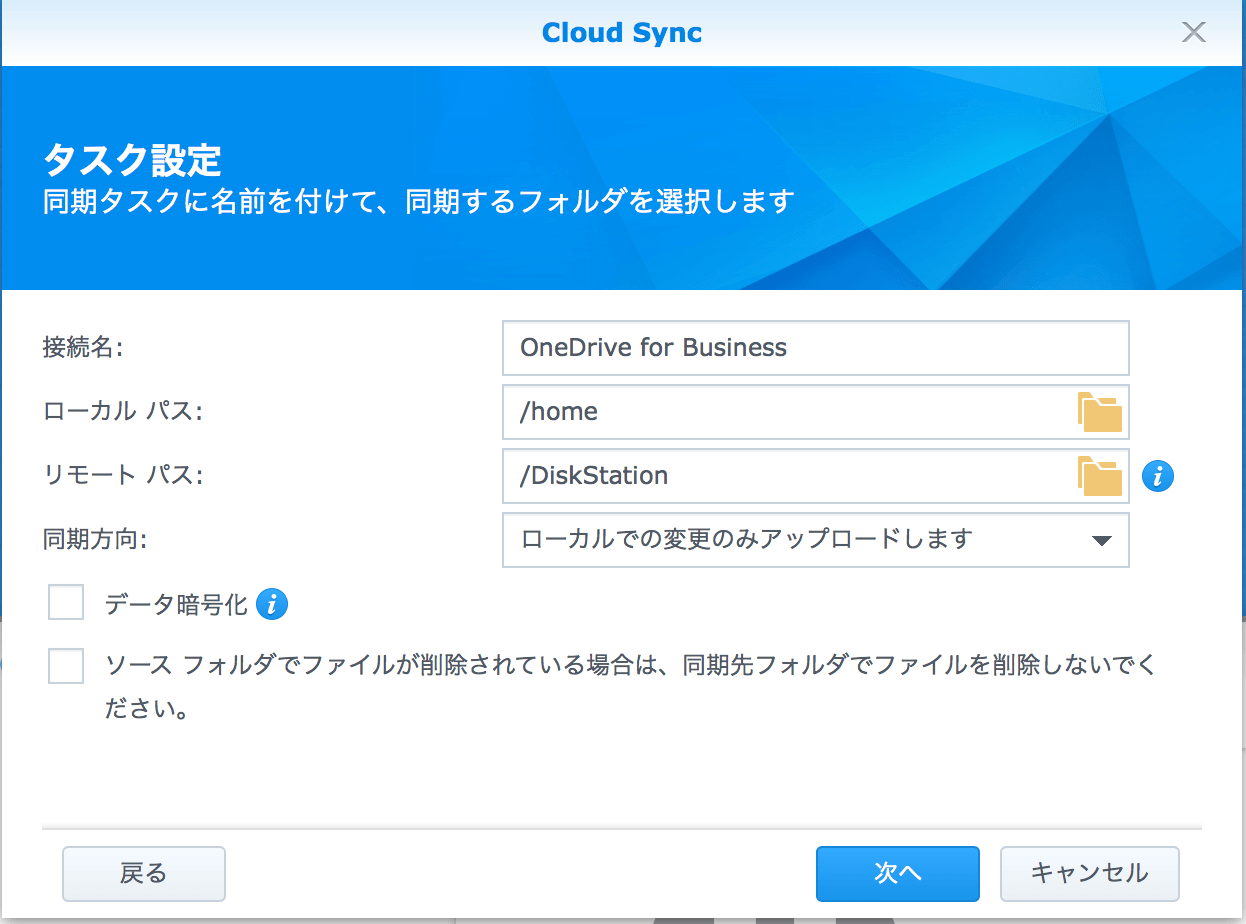This screenshot has width=1246, height=924.
Task: Click the タスク設定 heading
Action: (x=132, y=160)
